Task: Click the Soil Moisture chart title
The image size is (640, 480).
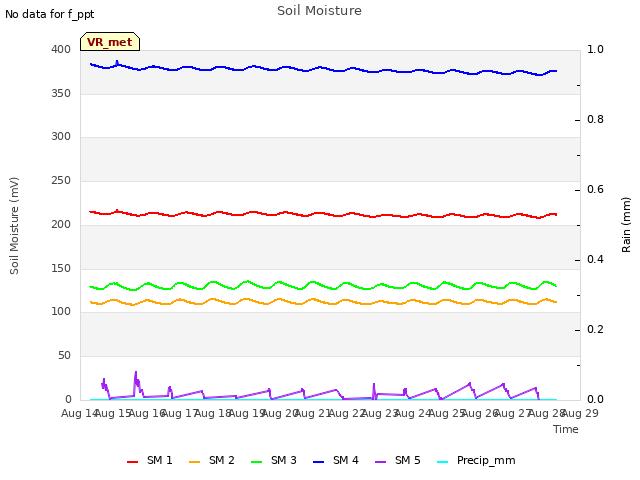Action: 320,11
